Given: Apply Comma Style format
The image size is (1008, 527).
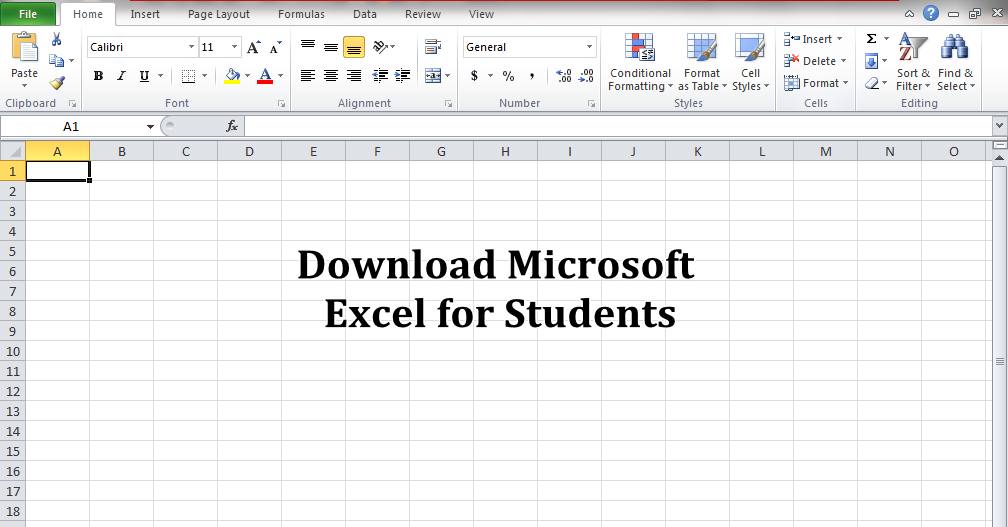Looking at the screenshot, I should click(x=532, y=76).
